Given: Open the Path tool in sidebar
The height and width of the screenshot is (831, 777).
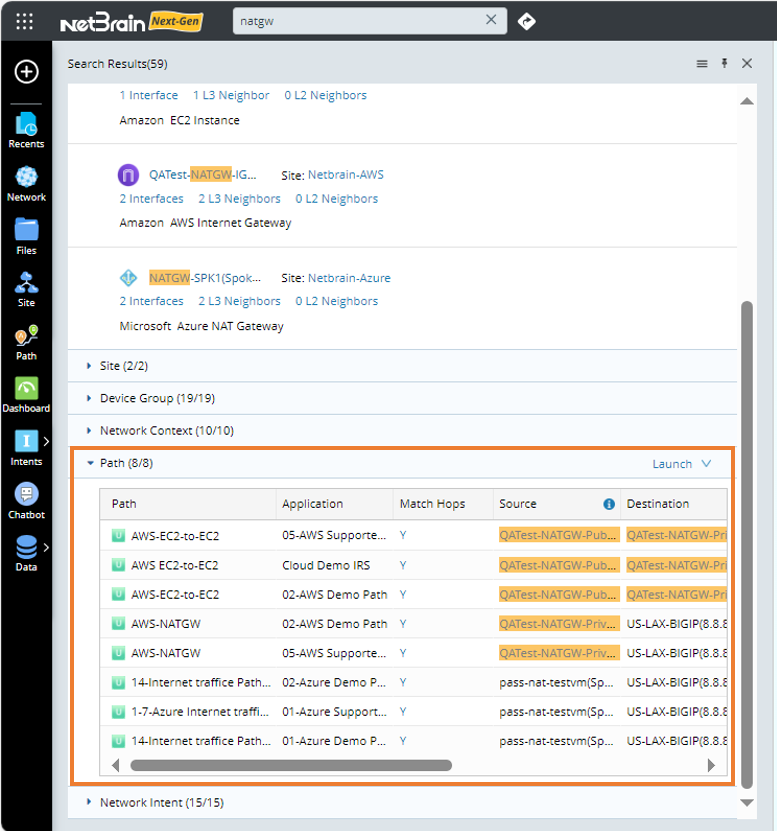Looking at the screenshot, I should [x=26, y=342].
